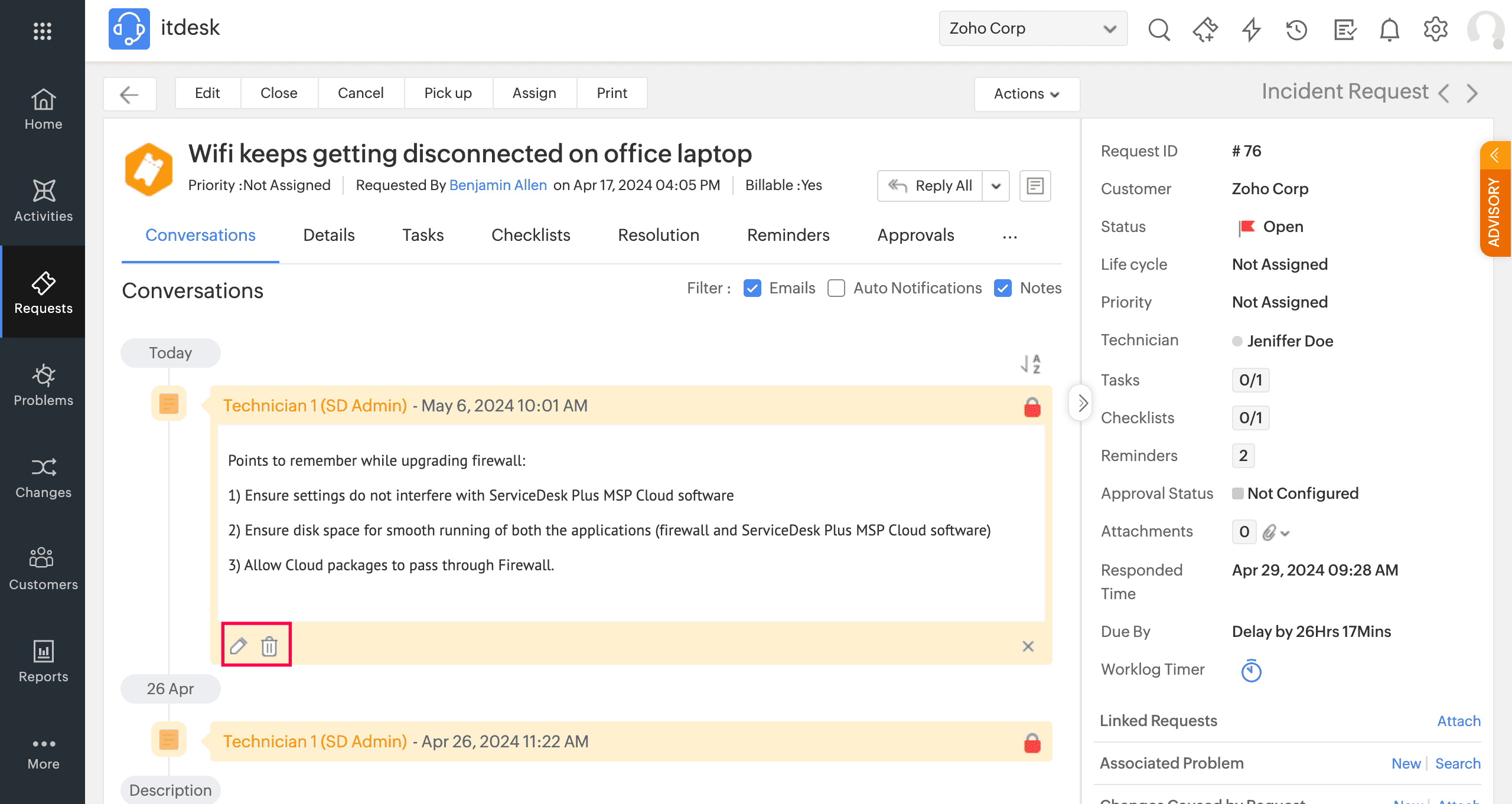
Task: Open requester Benjamin Allen link
Action: 498,185
